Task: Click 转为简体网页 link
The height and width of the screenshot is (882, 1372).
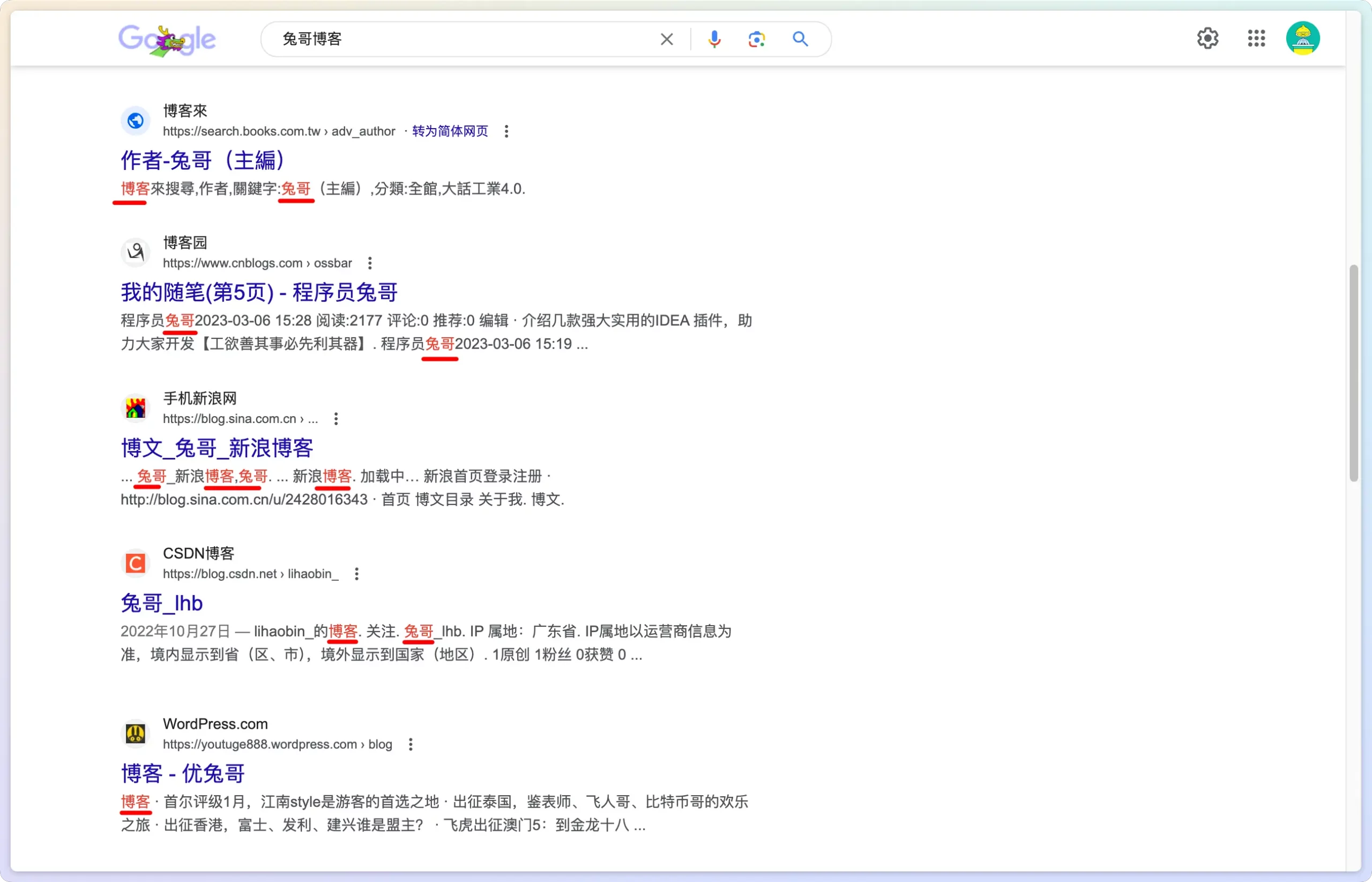Action: click(450, 132)
